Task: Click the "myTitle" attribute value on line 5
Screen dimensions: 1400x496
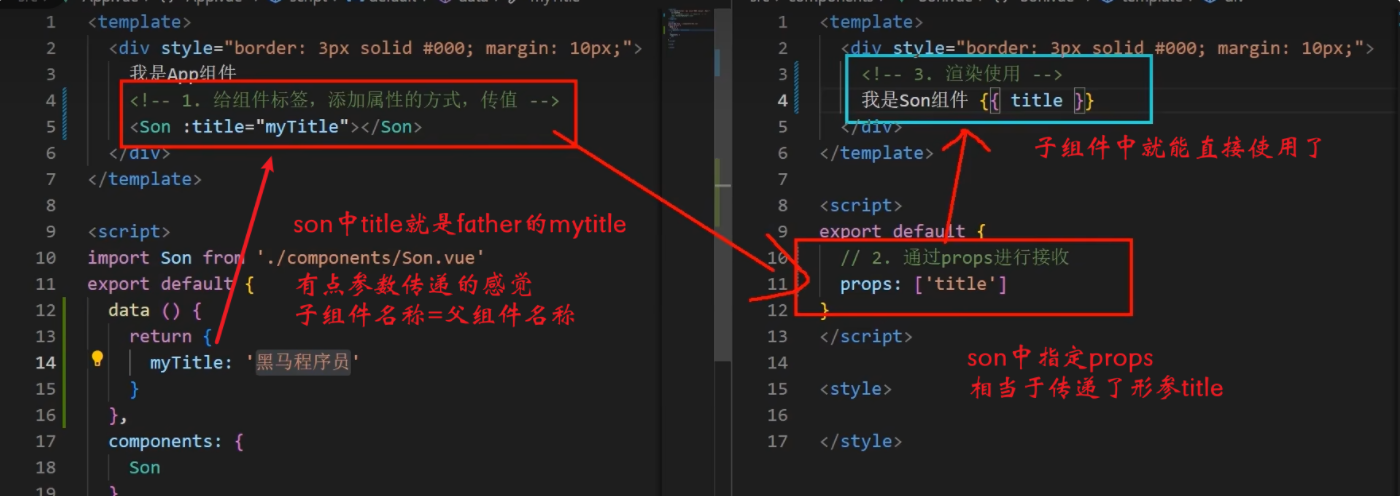Action: tap(304, 126)
